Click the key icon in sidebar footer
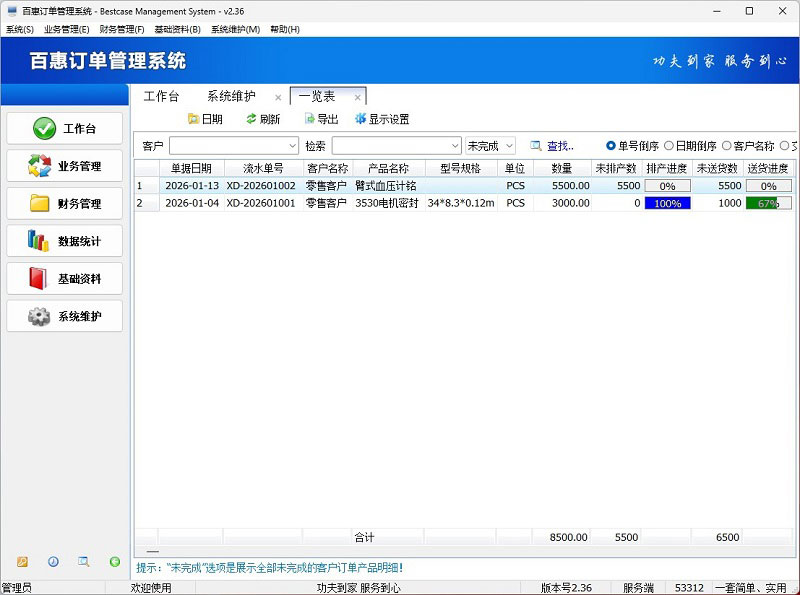 coord(22,562)
